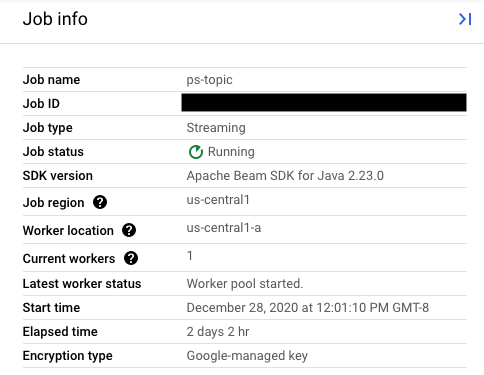Click the Job ID label
Screen dimensions: 484x375
pyautogui.click(x=41, y=104)
